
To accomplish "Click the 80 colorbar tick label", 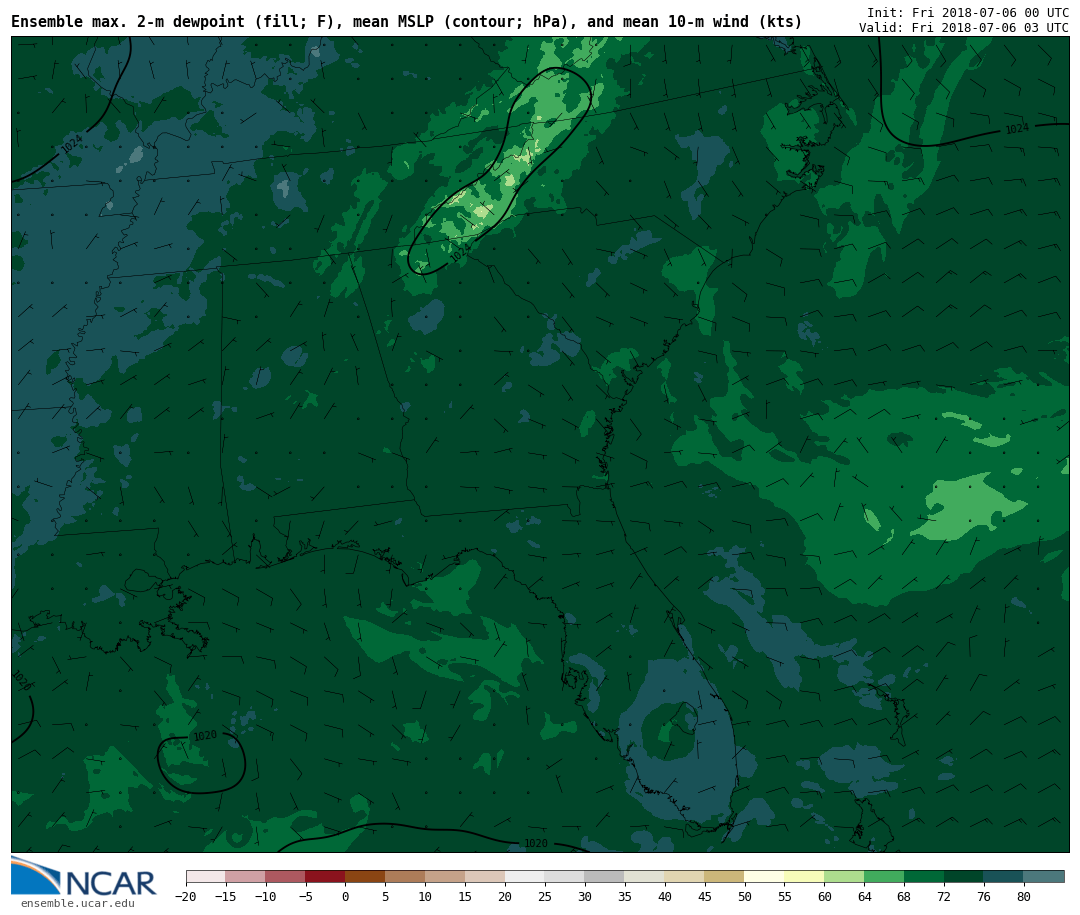I will (1024, 896).
